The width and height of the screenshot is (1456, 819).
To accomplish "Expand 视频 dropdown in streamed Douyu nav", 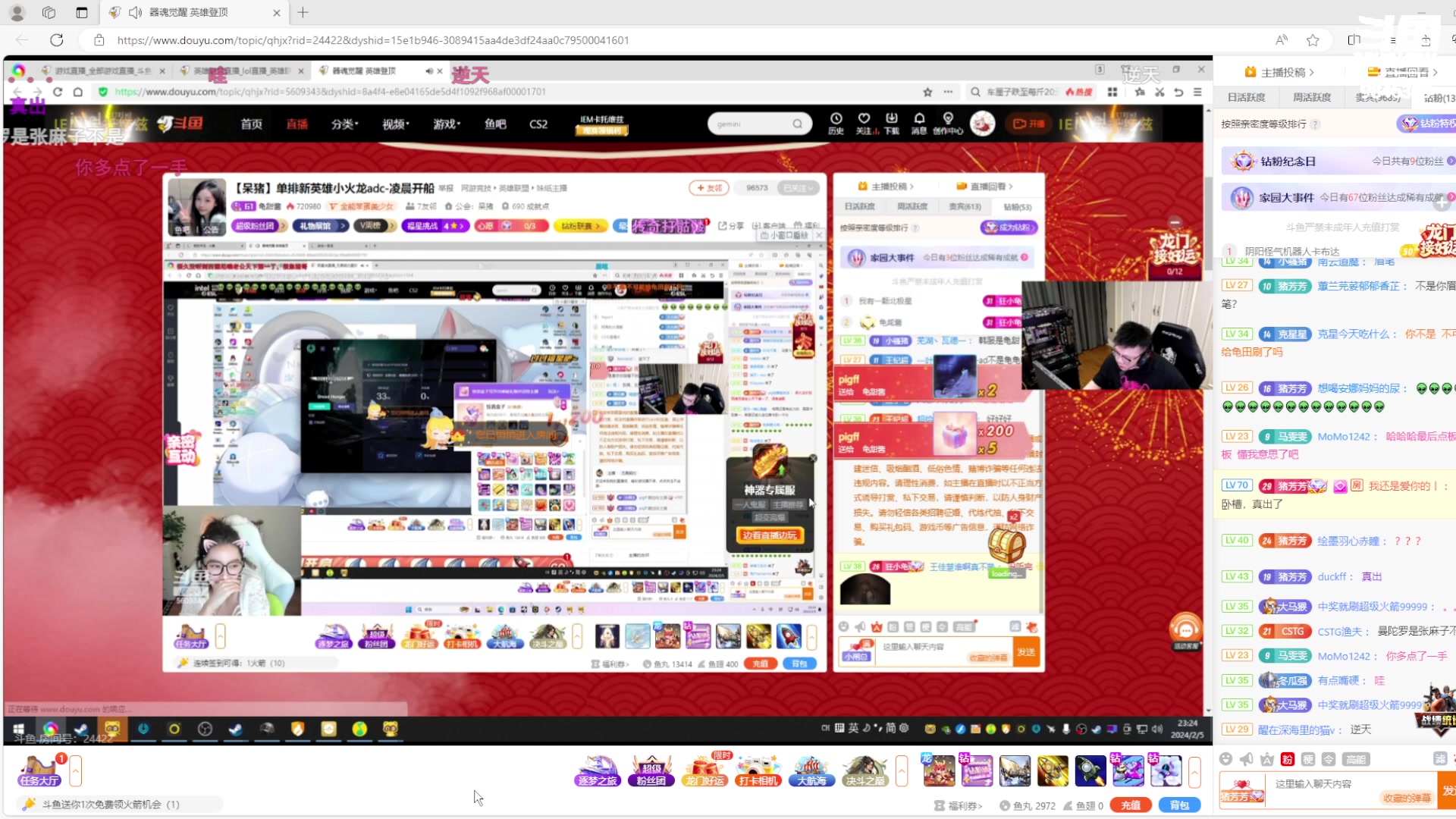I will click(x=395, y=124).
